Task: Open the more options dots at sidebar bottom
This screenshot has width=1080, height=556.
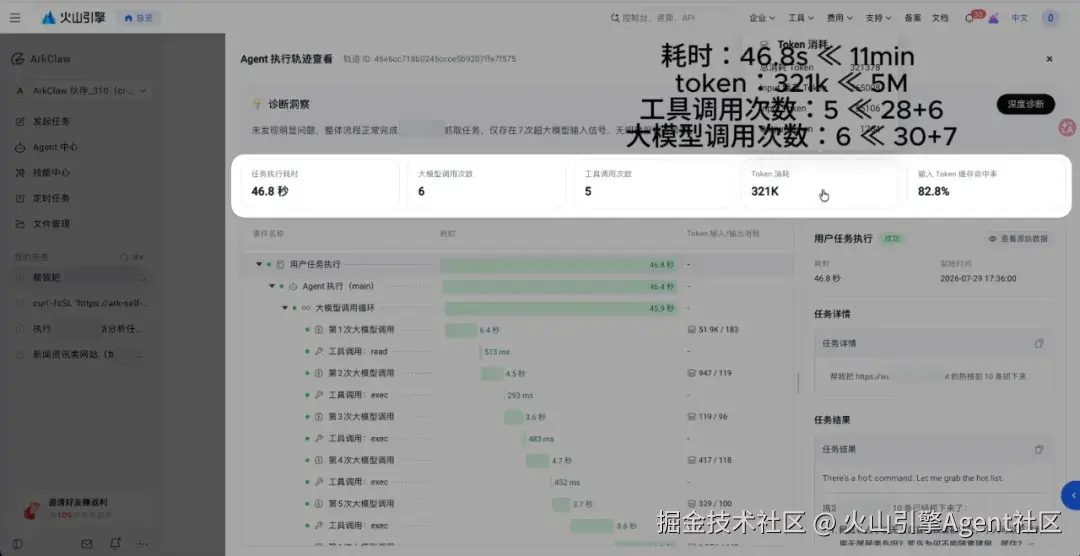Action: coord(142,544)
